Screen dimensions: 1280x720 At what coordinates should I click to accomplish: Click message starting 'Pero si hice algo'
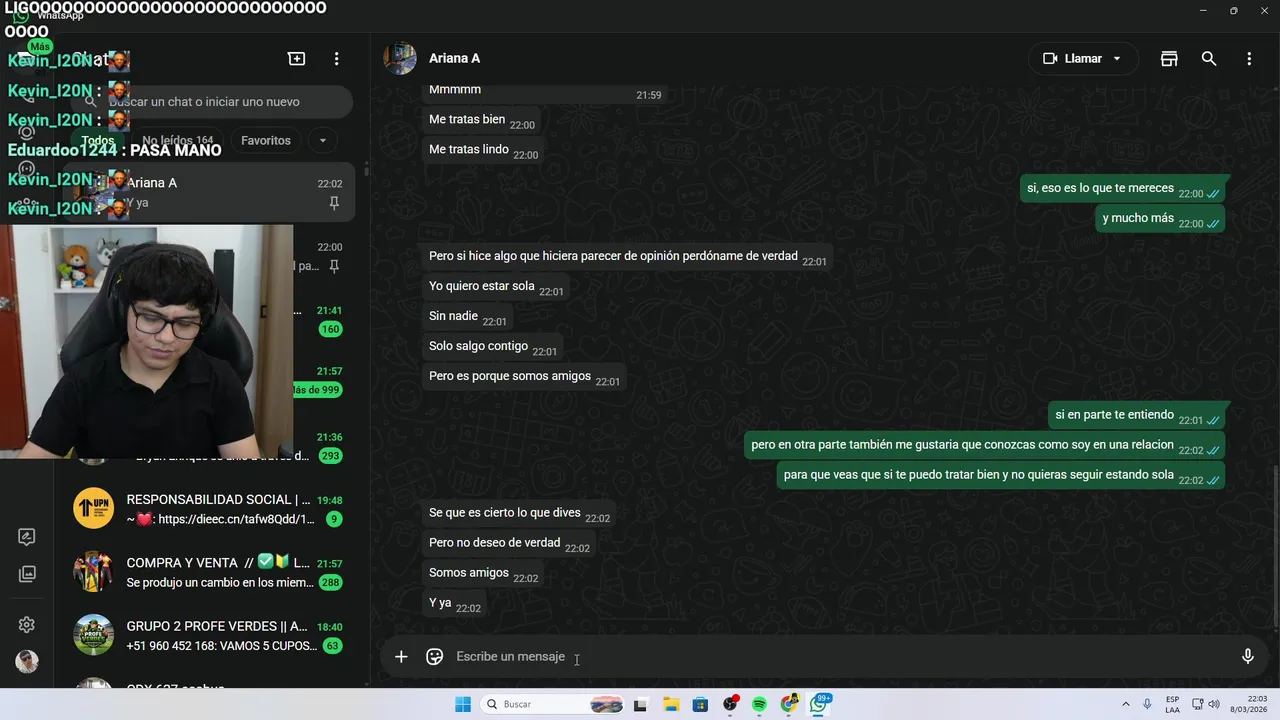pyautogui.click(x=627, y=258)
